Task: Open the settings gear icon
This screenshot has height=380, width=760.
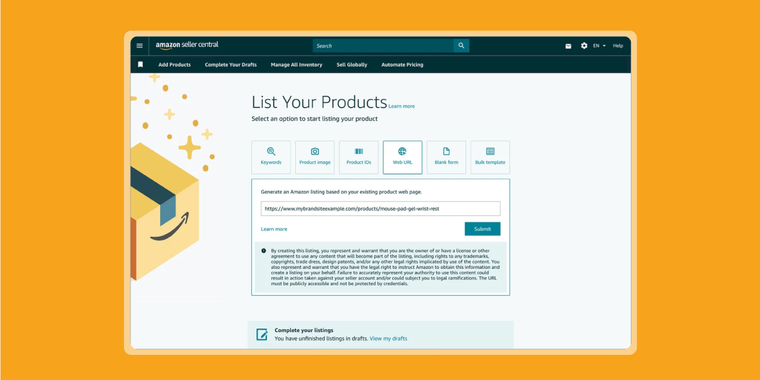Action: coord(584,46)
